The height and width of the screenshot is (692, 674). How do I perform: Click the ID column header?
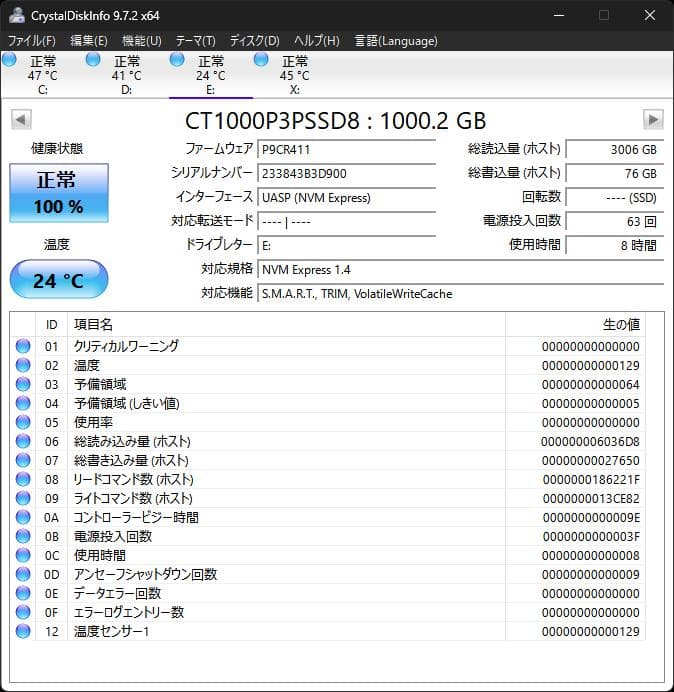pos(51,325)
